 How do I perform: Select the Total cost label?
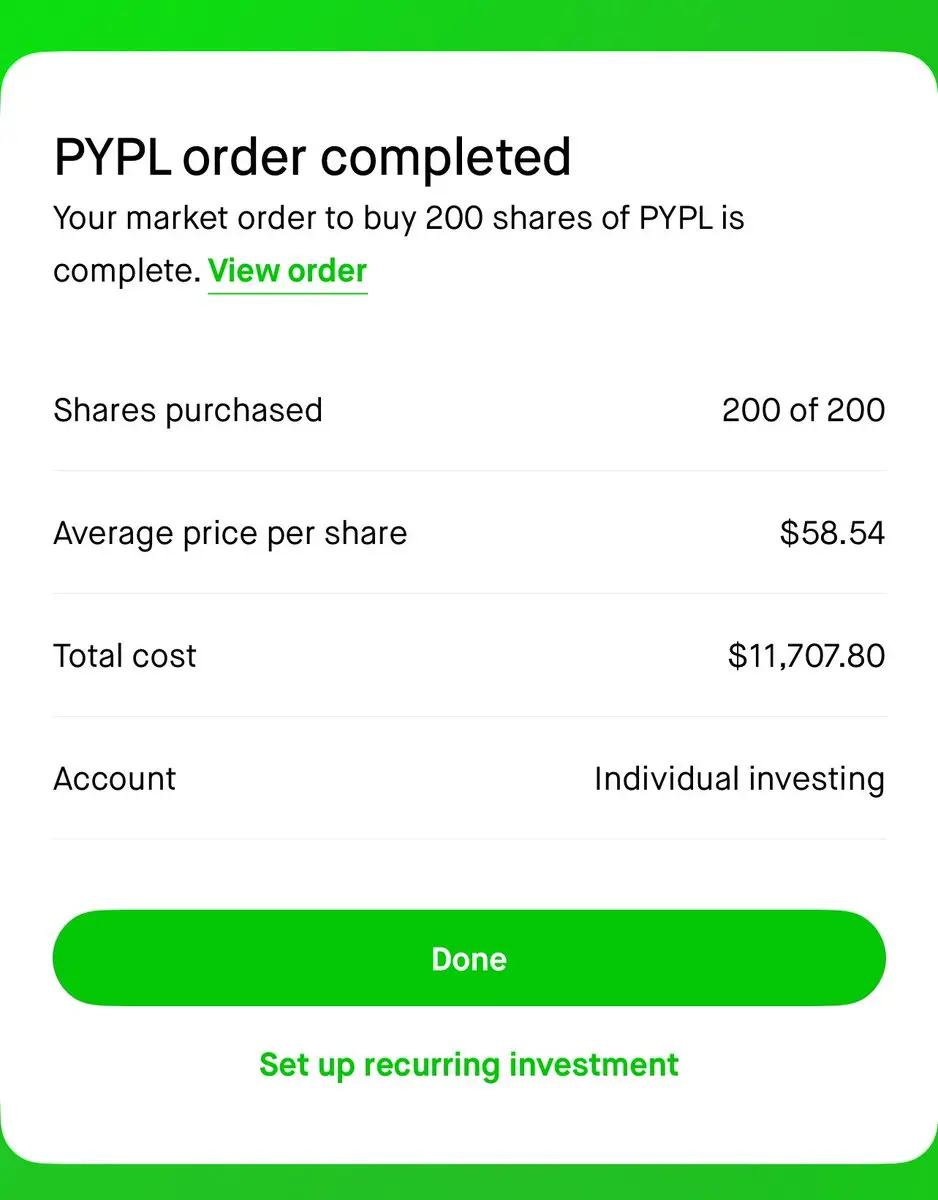(125, 656)
